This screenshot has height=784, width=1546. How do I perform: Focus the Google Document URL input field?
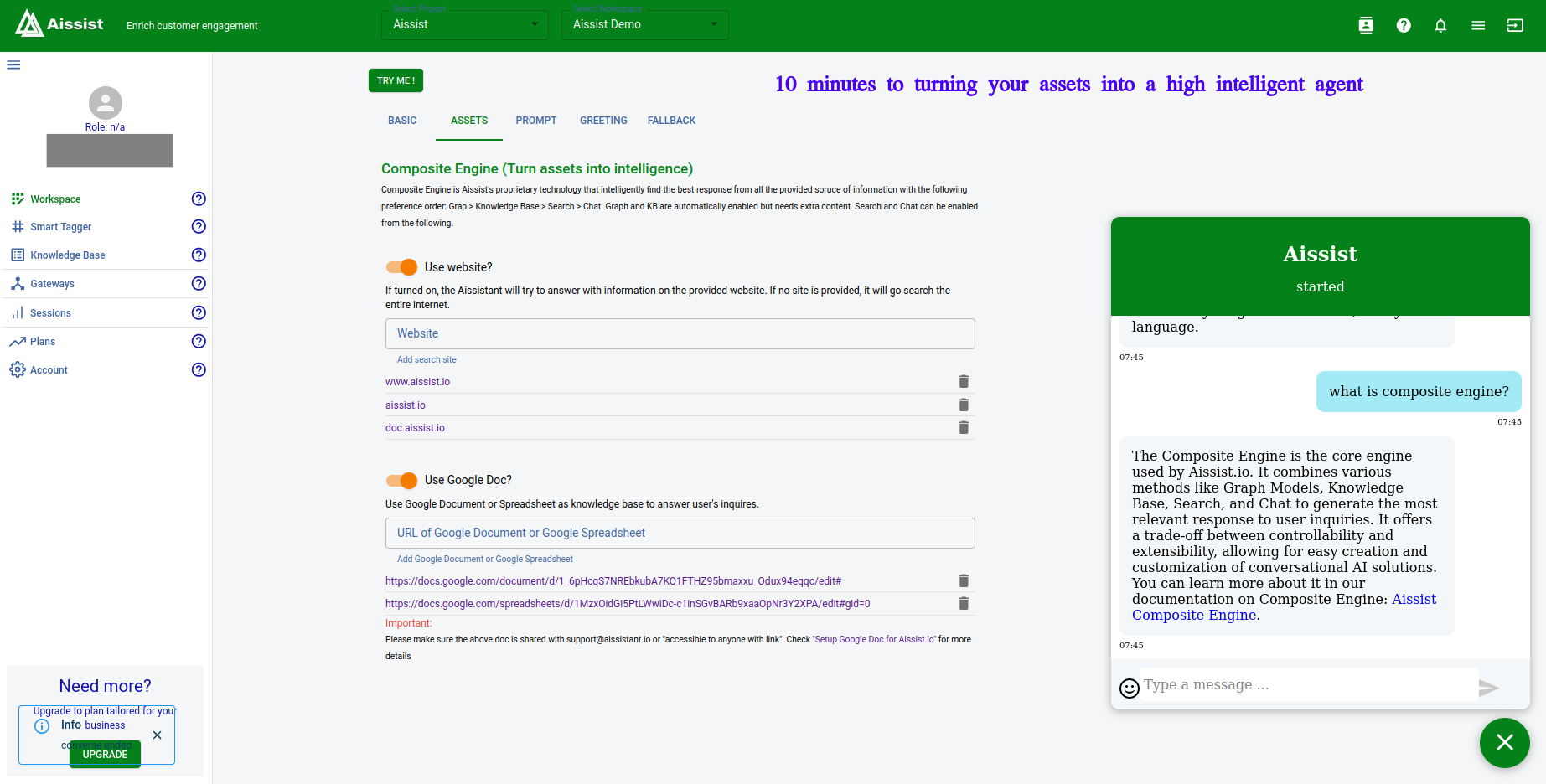[x=680, y=533]
